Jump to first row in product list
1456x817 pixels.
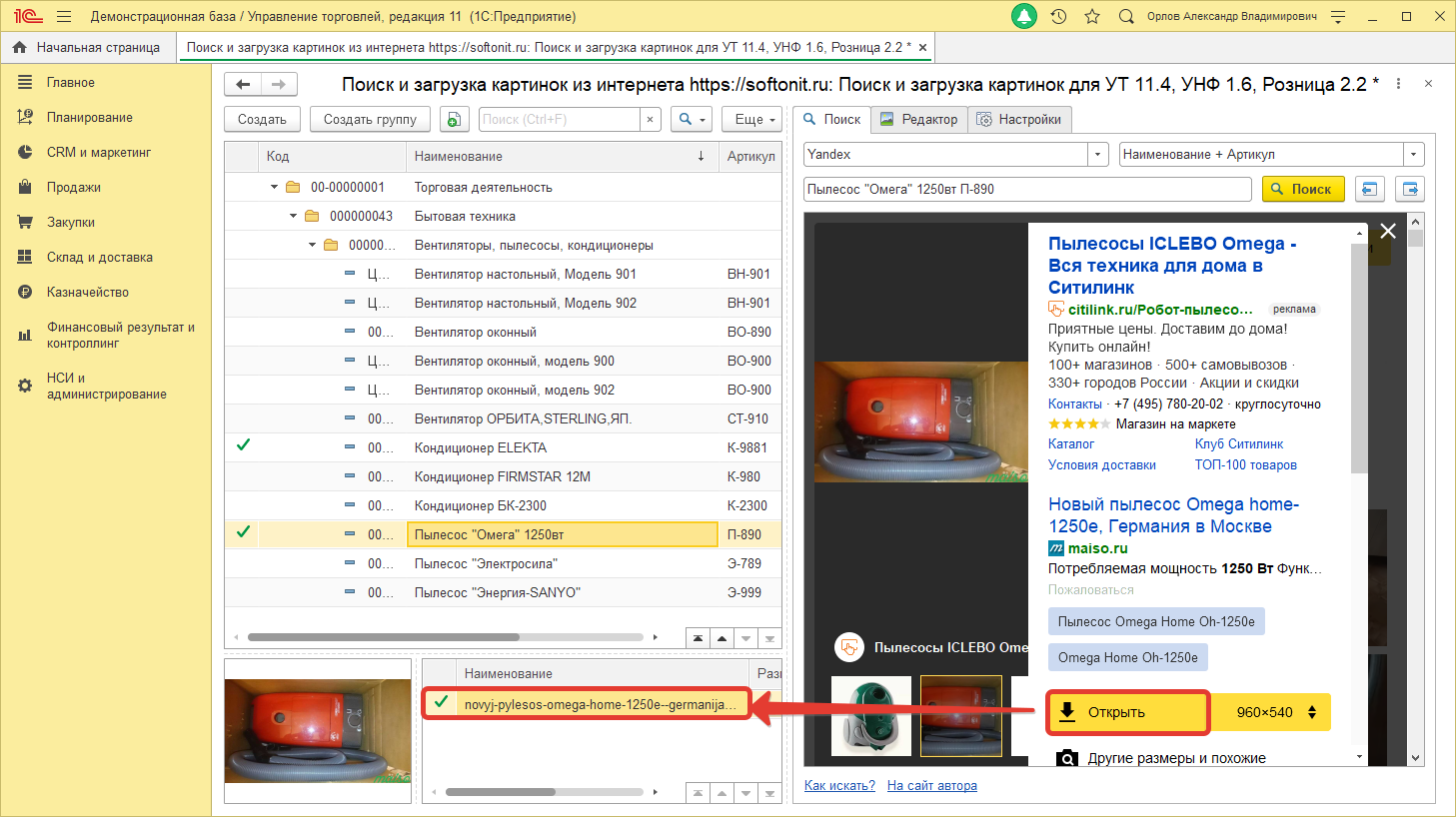click(x=698, y=638)
